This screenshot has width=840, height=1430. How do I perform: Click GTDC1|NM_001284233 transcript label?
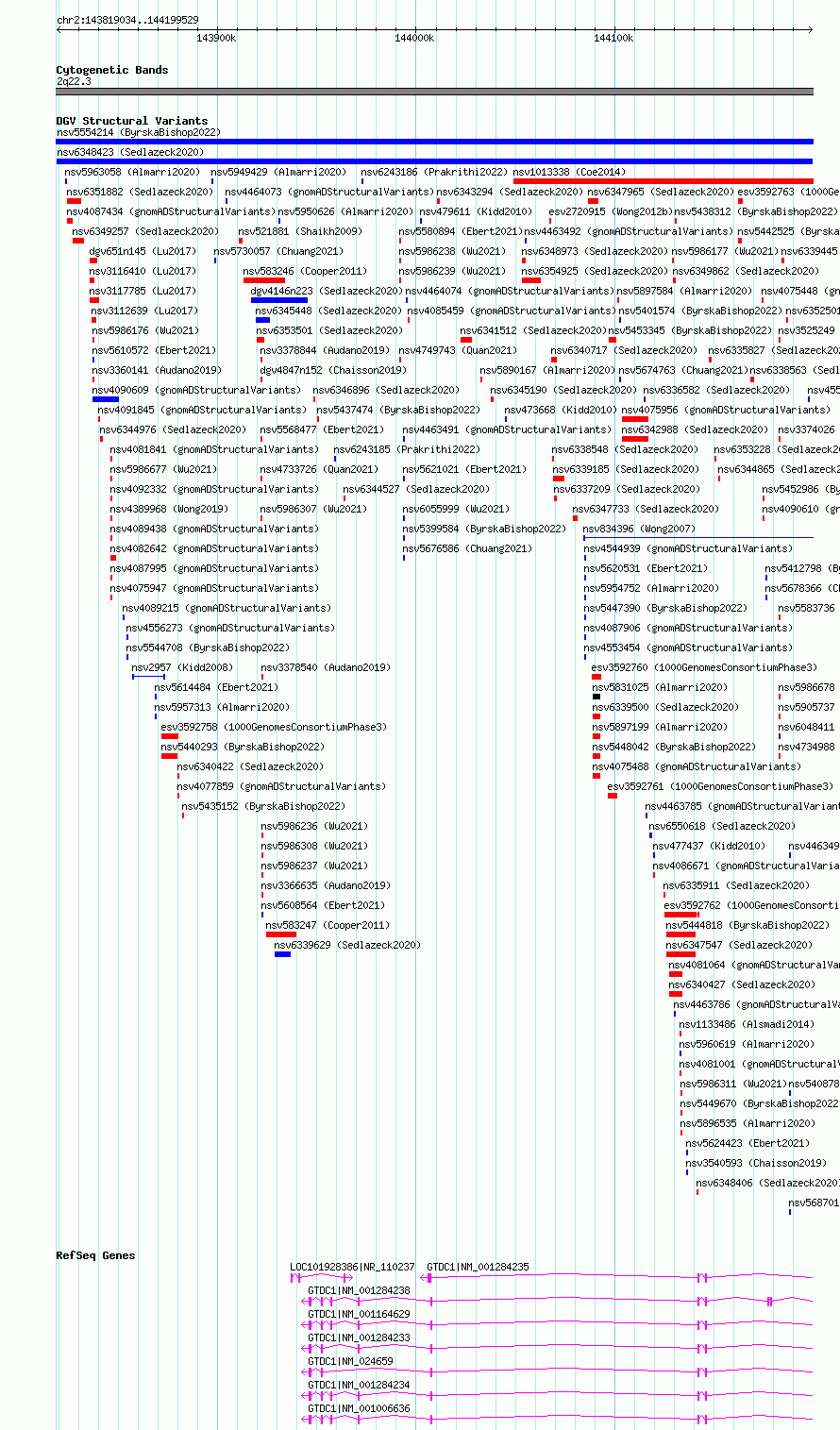(x=359, y=1337)
